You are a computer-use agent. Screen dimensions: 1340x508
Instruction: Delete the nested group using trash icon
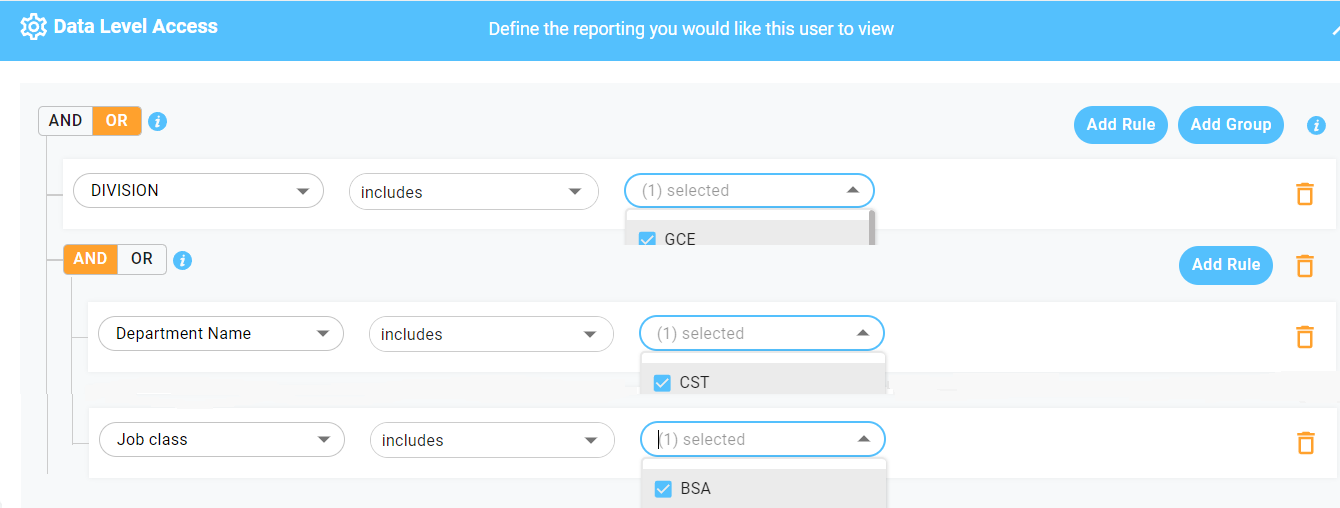click(1304, 265)
